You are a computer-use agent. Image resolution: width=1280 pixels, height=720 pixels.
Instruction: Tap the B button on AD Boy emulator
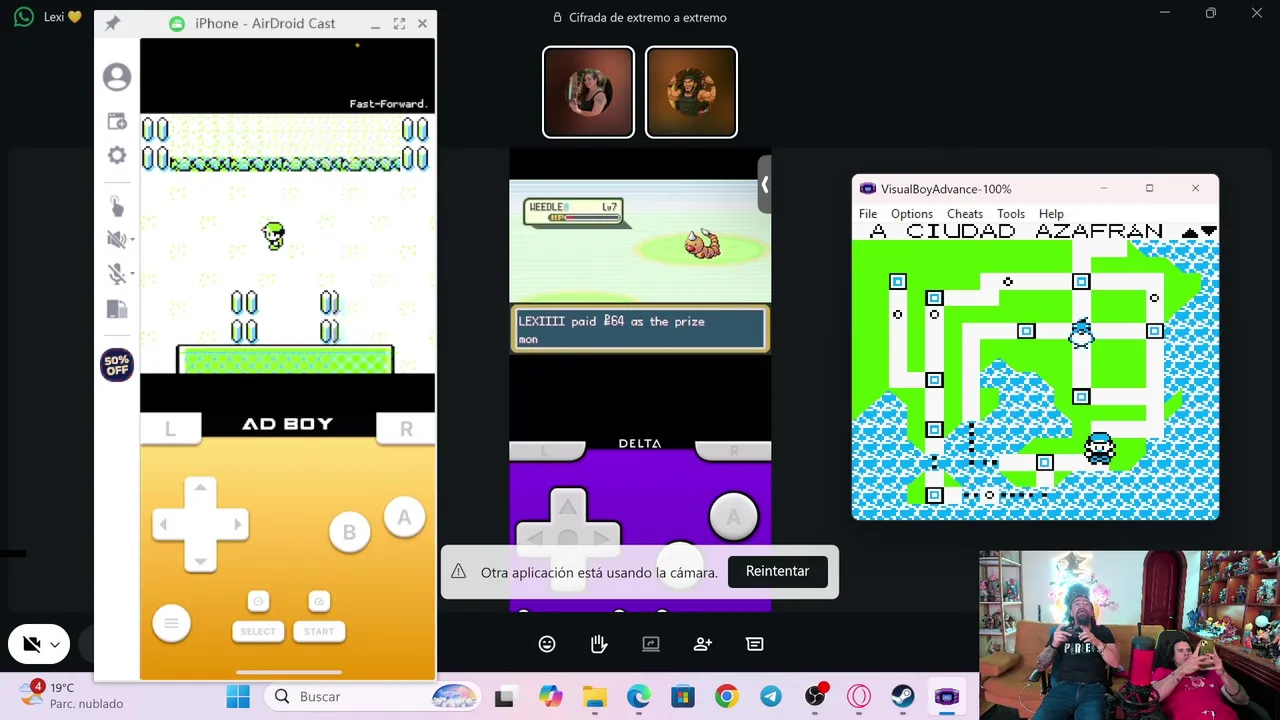click(x=349, y=533)
